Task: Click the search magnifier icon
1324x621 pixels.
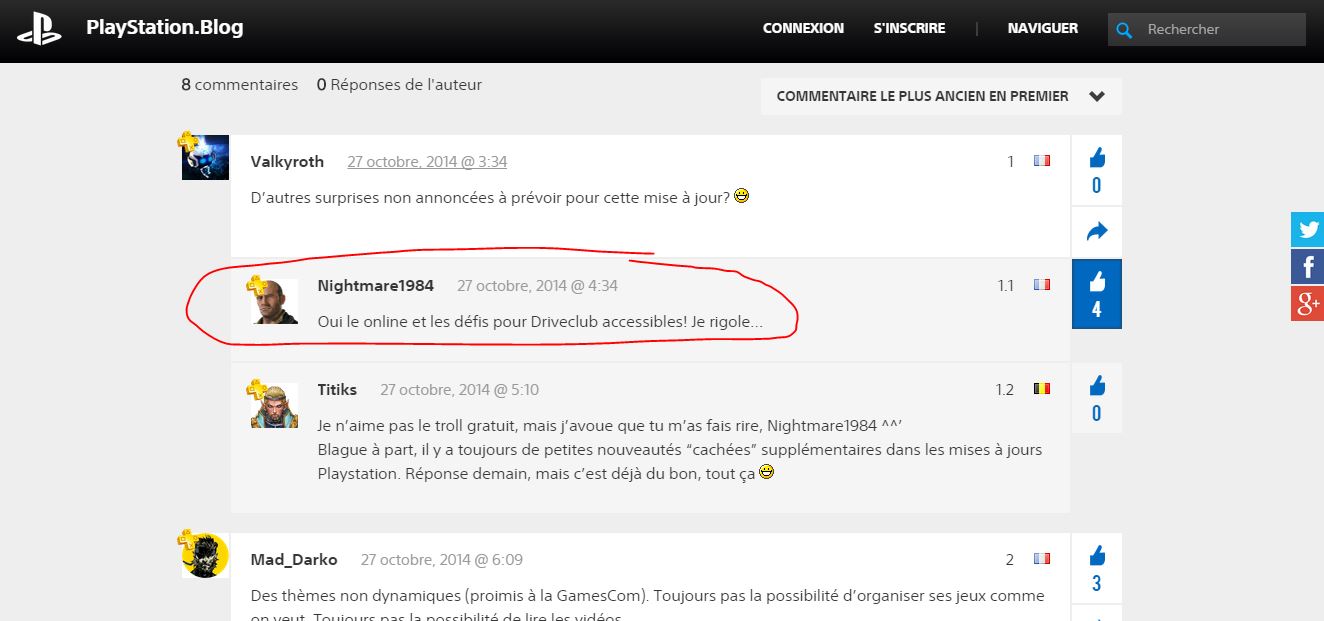Action: coord(1124,31)
